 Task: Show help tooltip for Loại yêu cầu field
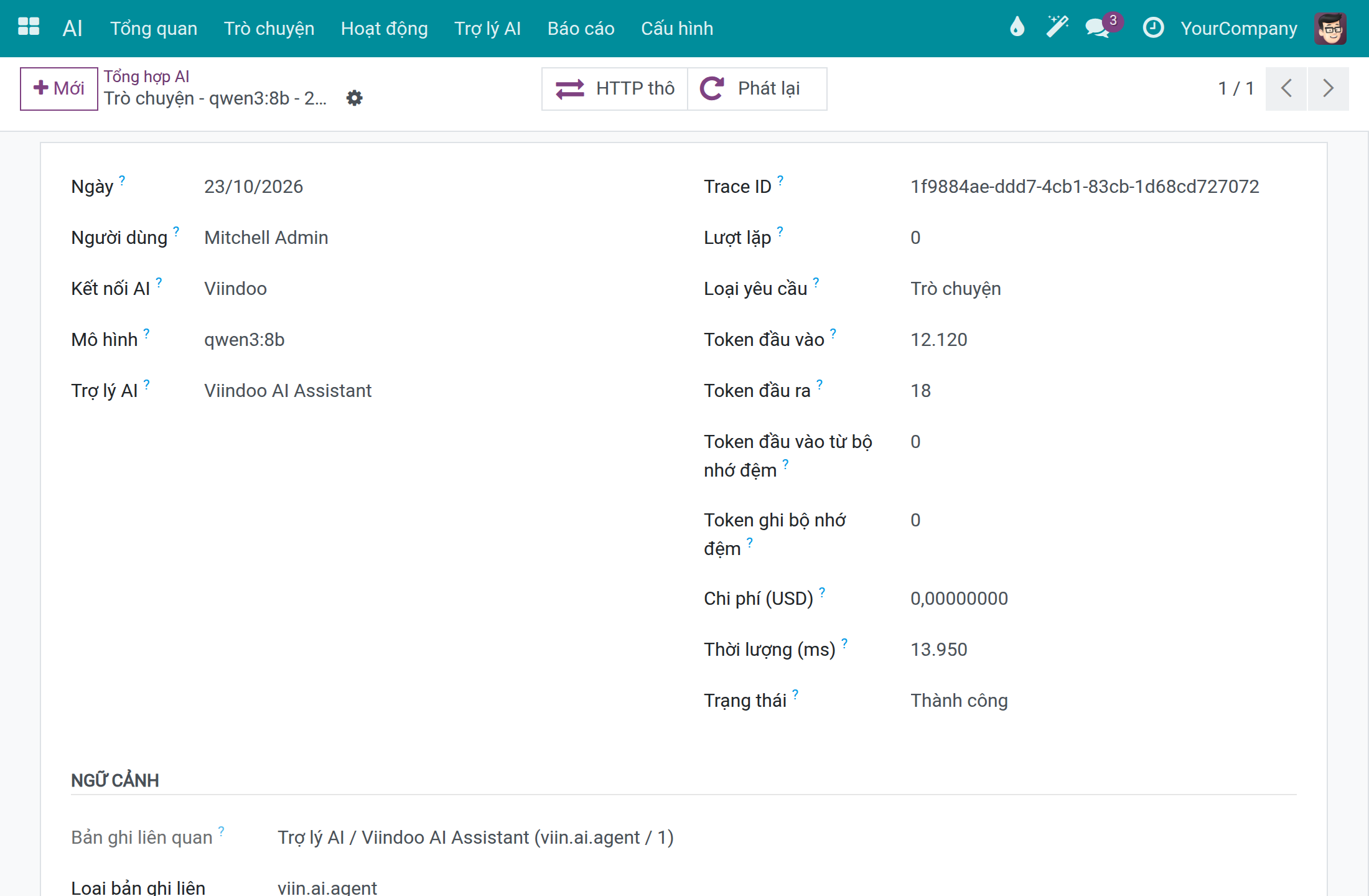(816, 282)
